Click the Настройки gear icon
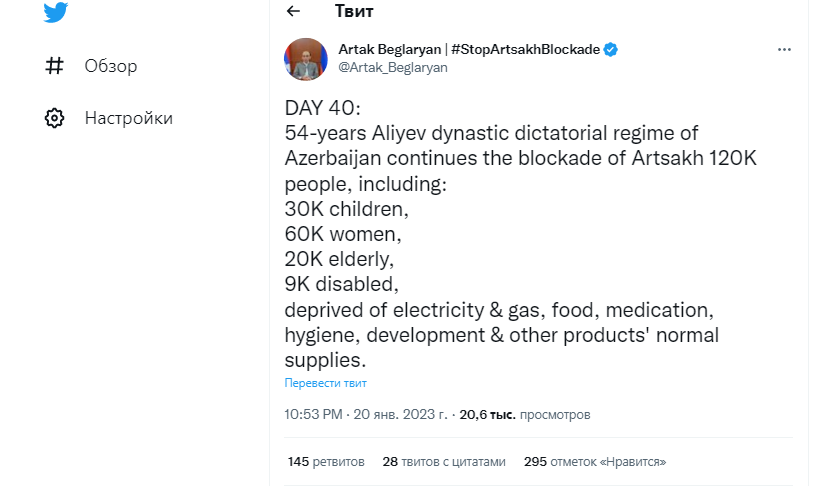The height and width of the screenshot is (486, 813). pos(55,118)
